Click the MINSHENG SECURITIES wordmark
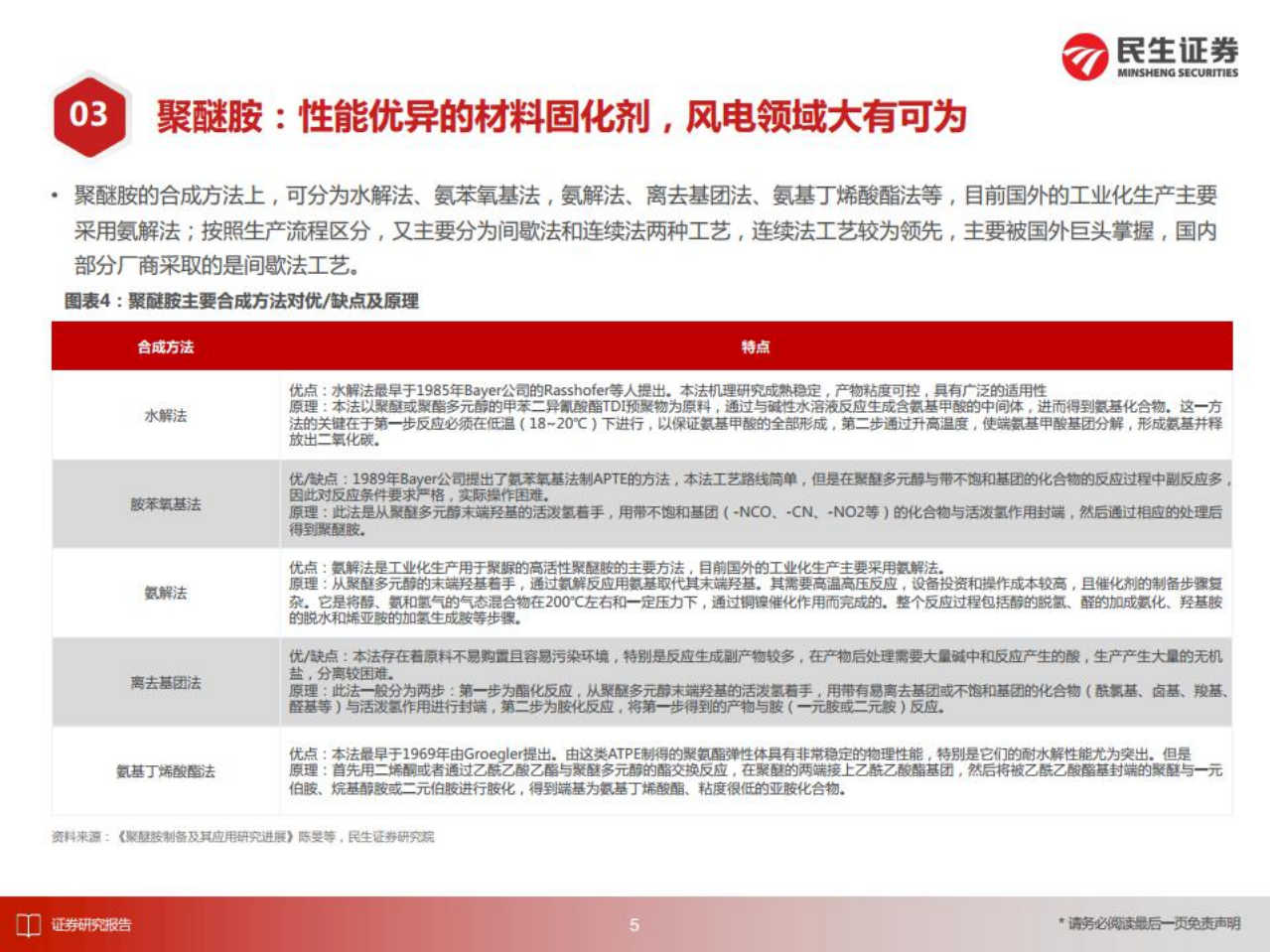The height and width of the screenshot is (952, 1270). [x=1176, y=73]
